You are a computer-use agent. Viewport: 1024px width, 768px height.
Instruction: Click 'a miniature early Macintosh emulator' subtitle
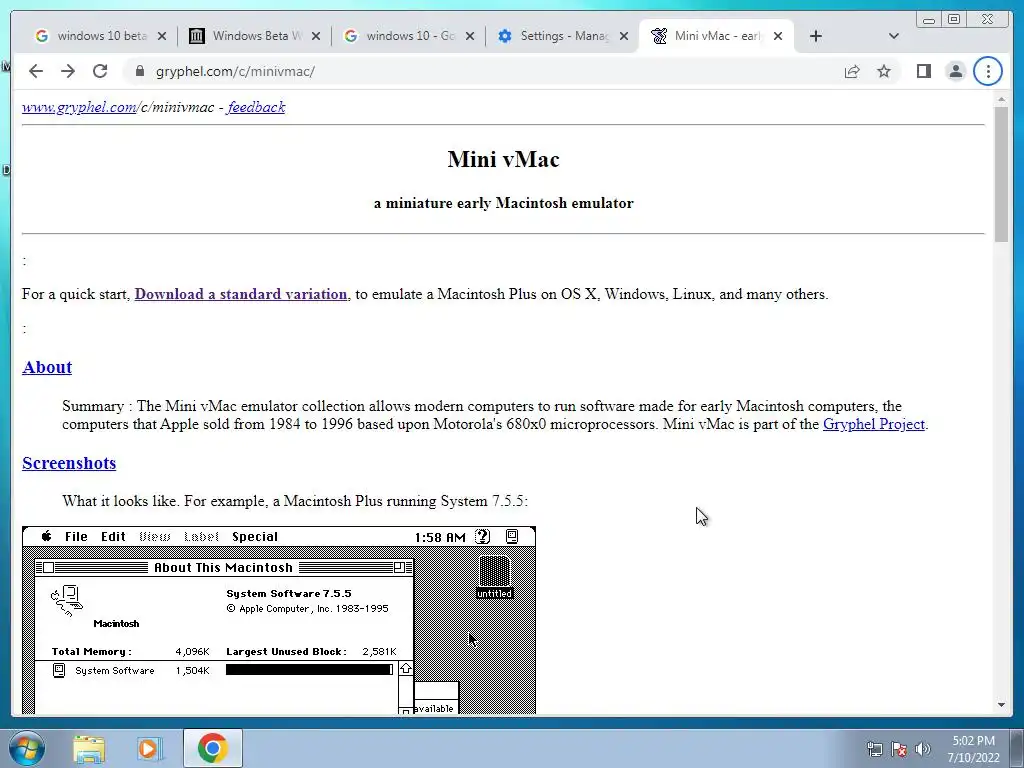click(x=504, y=203)
